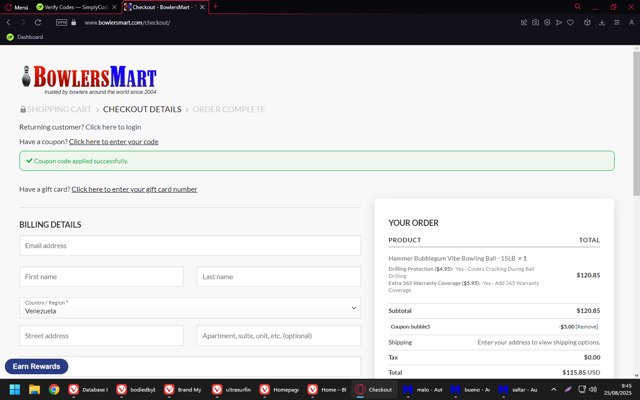
Task: Open the tab search magnifier icon
Action: pos(578,7)
